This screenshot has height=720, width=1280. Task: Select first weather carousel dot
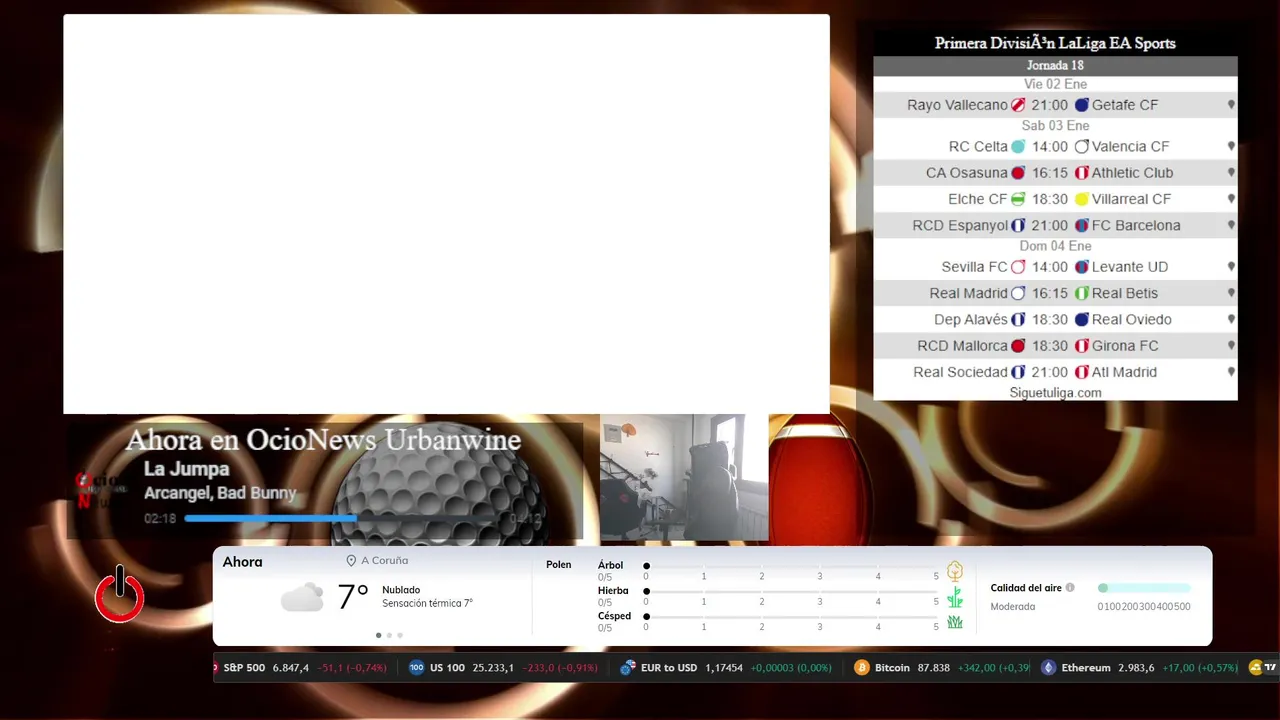point(378,635)
